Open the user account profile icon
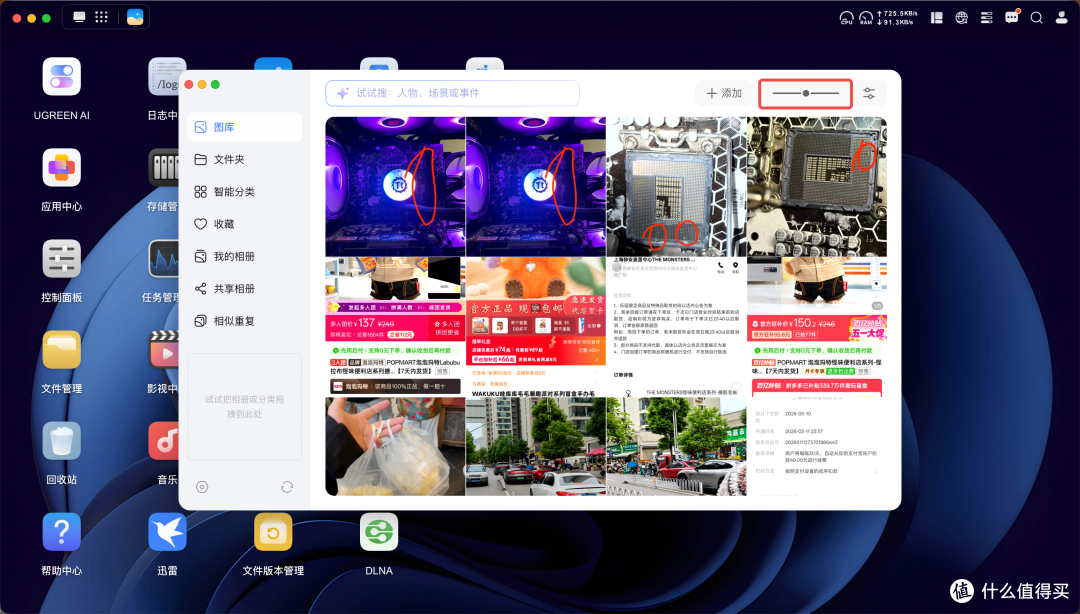Image resolution: width=1080 pixels, height=614 pixels. 1061,18
